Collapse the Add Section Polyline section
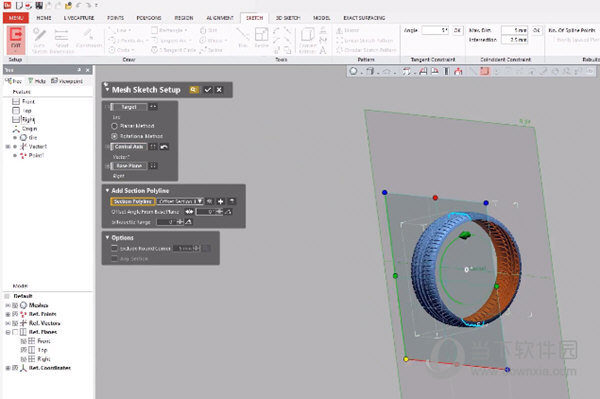This screenshot has width=600, height=399. (x=107, y=191)
